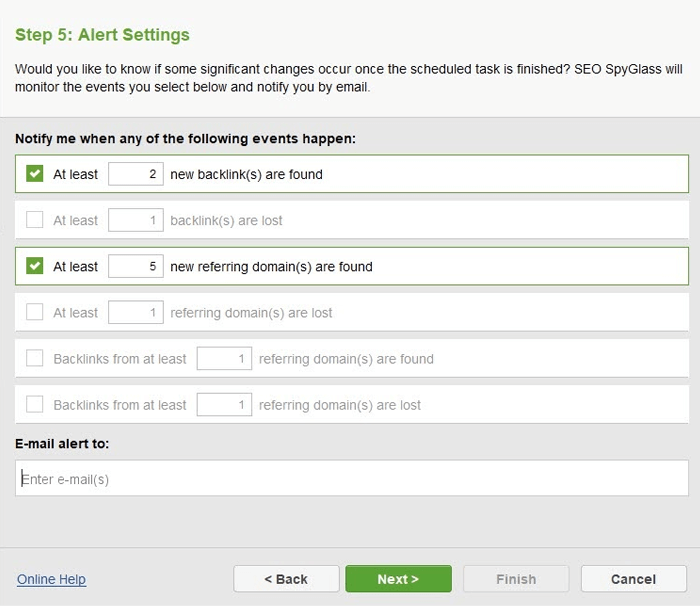
Task: Click the Finish button
Action: click(x=516, y=579)
